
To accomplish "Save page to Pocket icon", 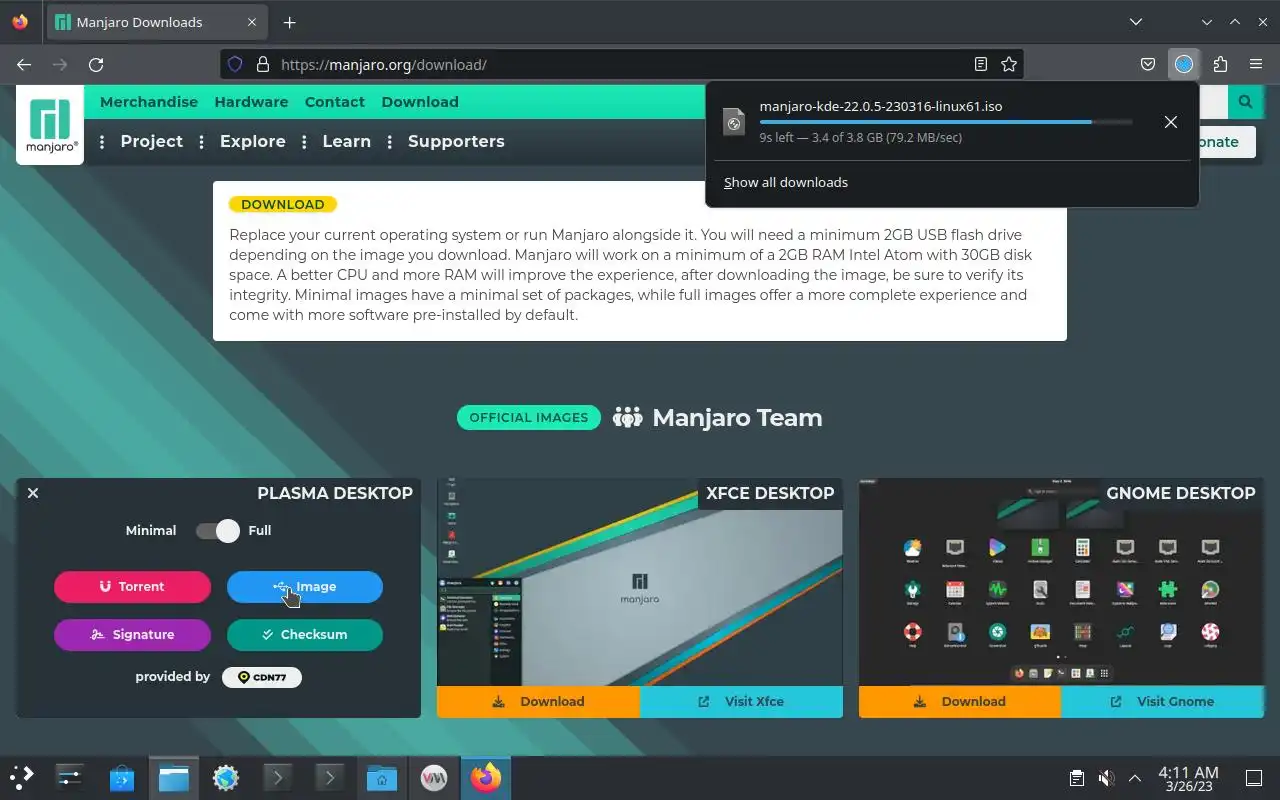I will coord(1148,64).
